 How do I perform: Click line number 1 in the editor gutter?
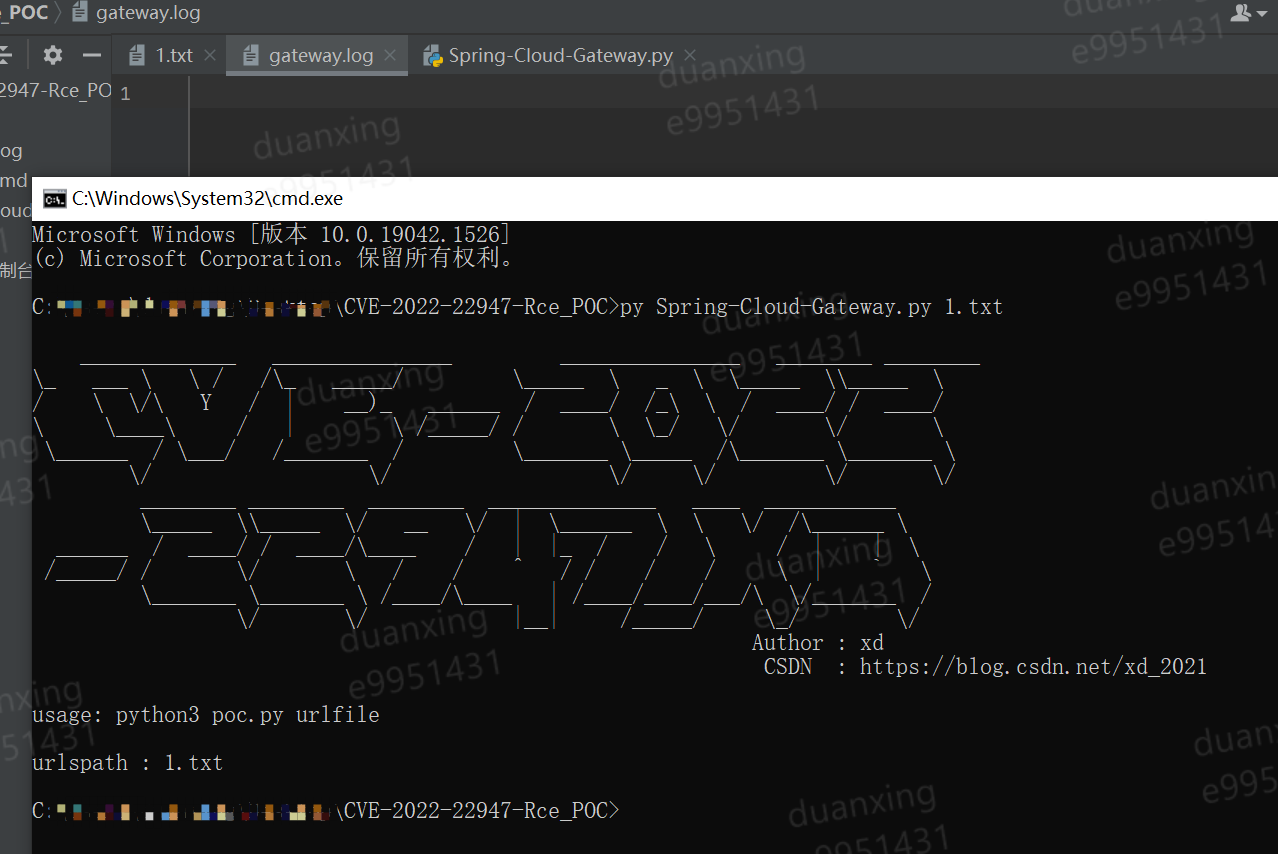[125, 93]
